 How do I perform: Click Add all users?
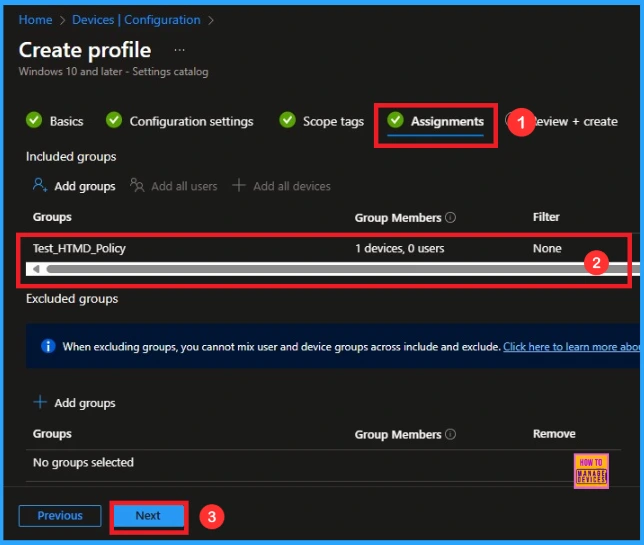pos(184,186)
